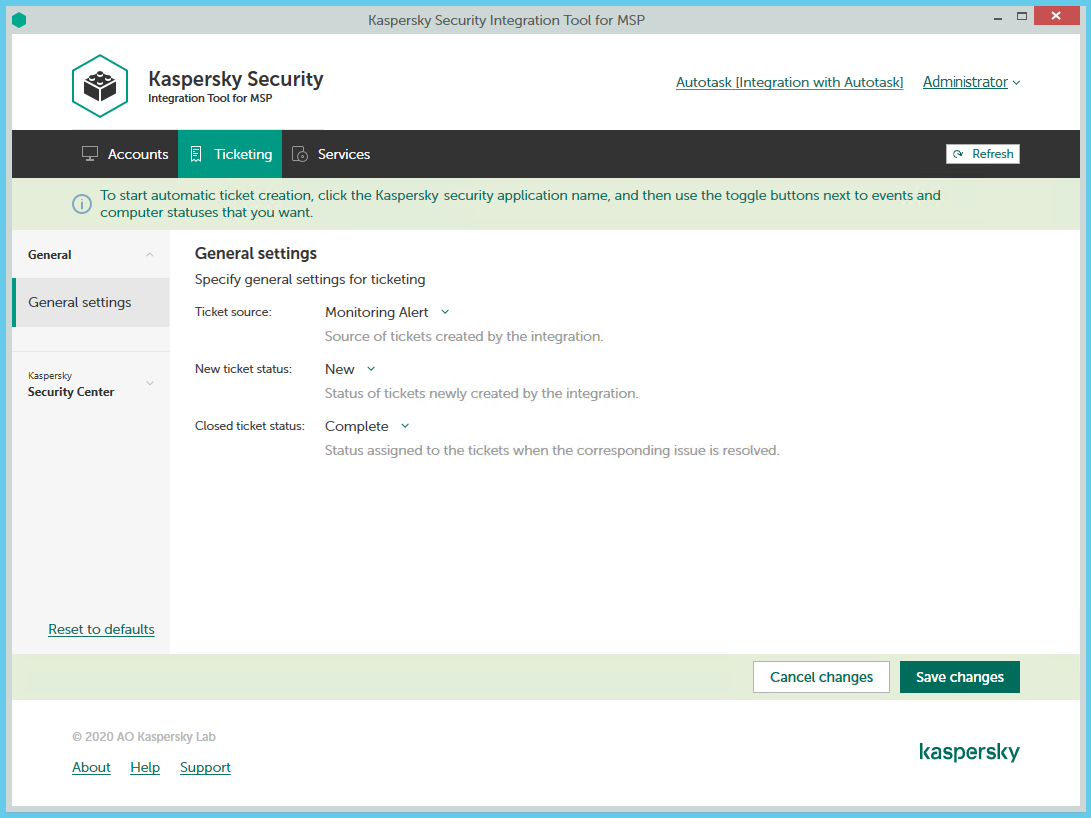Click the Services gear icon
The height and width of the screenshot is (818, 1091).
(299, 153)
